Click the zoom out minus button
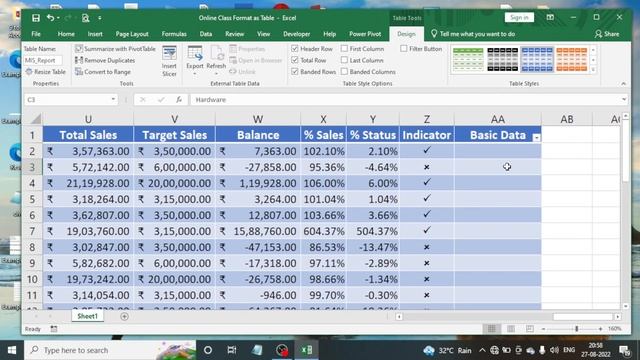 tap(543, 329)
